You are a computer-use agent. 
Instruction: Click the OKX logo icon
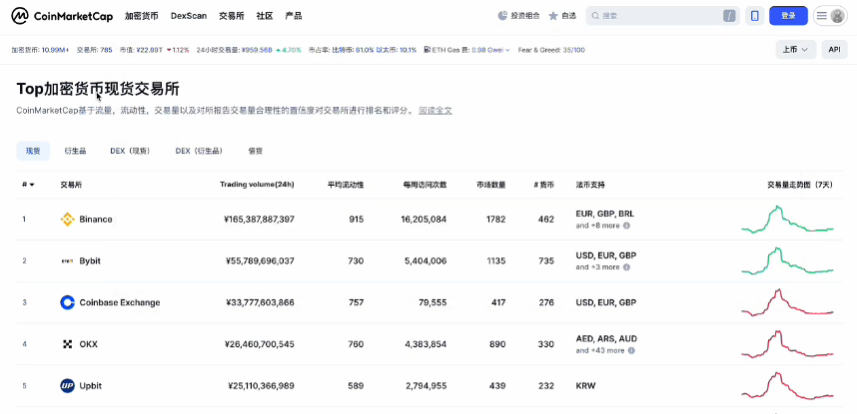pyautogui.click(x=67, y=344)
